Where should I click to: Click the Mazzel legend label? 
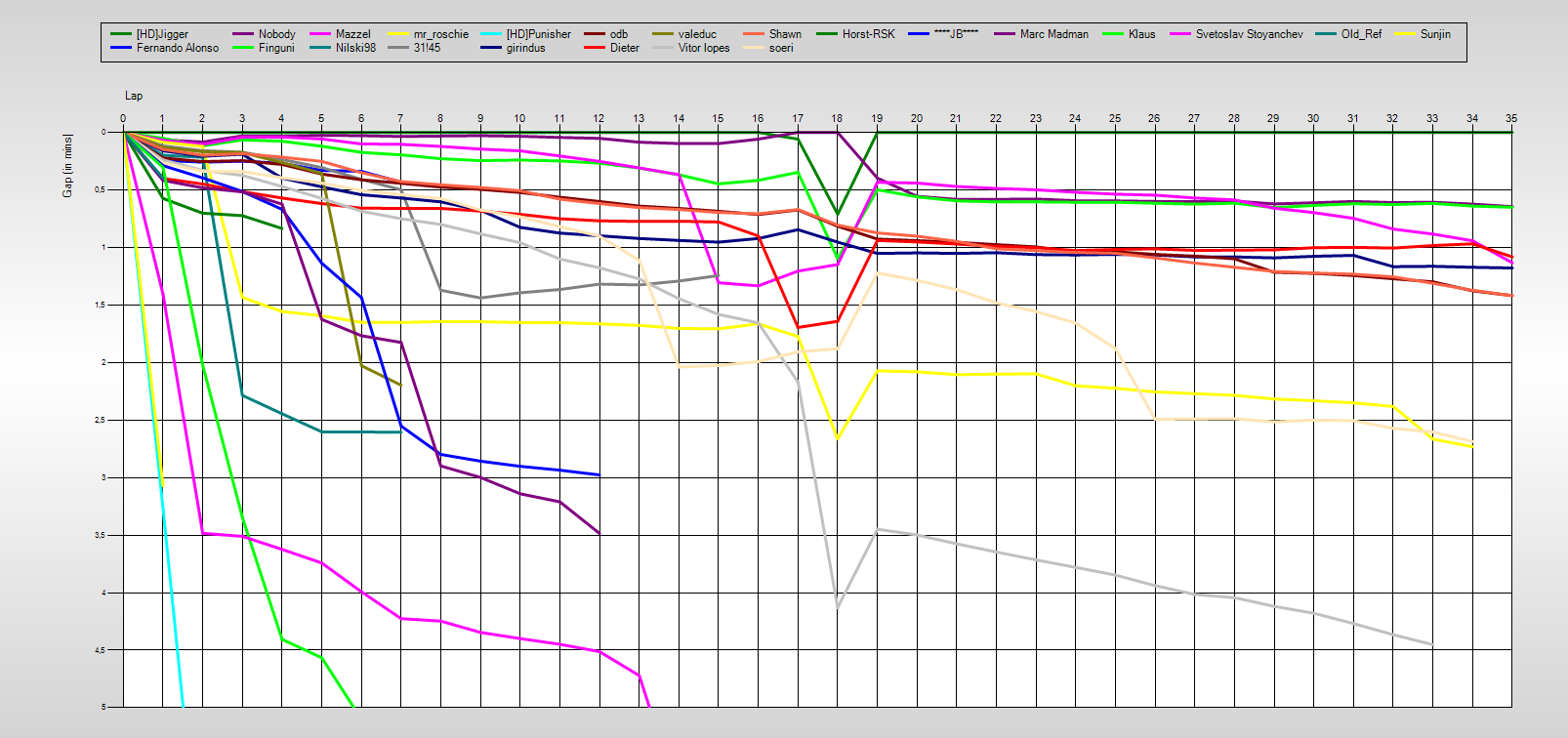pyautogui.click(x=352, y=34)
